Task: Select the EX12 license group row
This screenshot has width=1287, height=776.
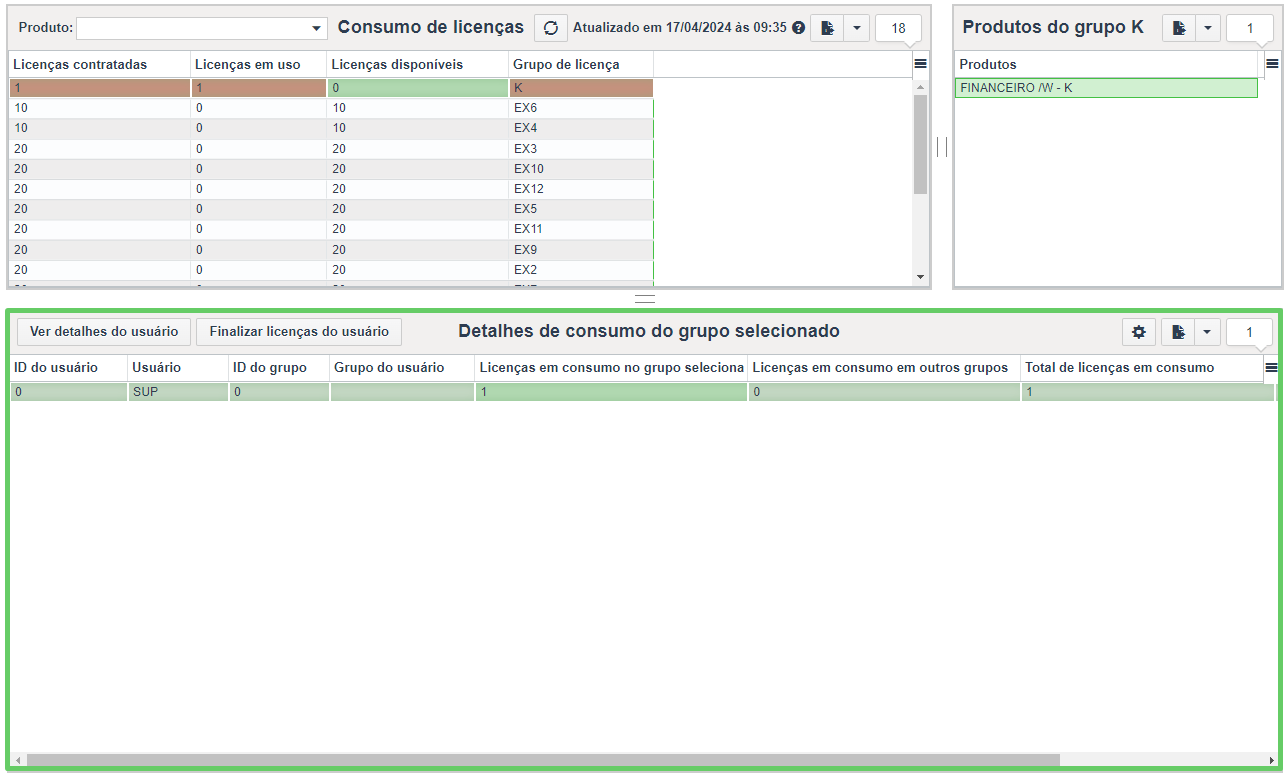Action: [x=331, y=189]
